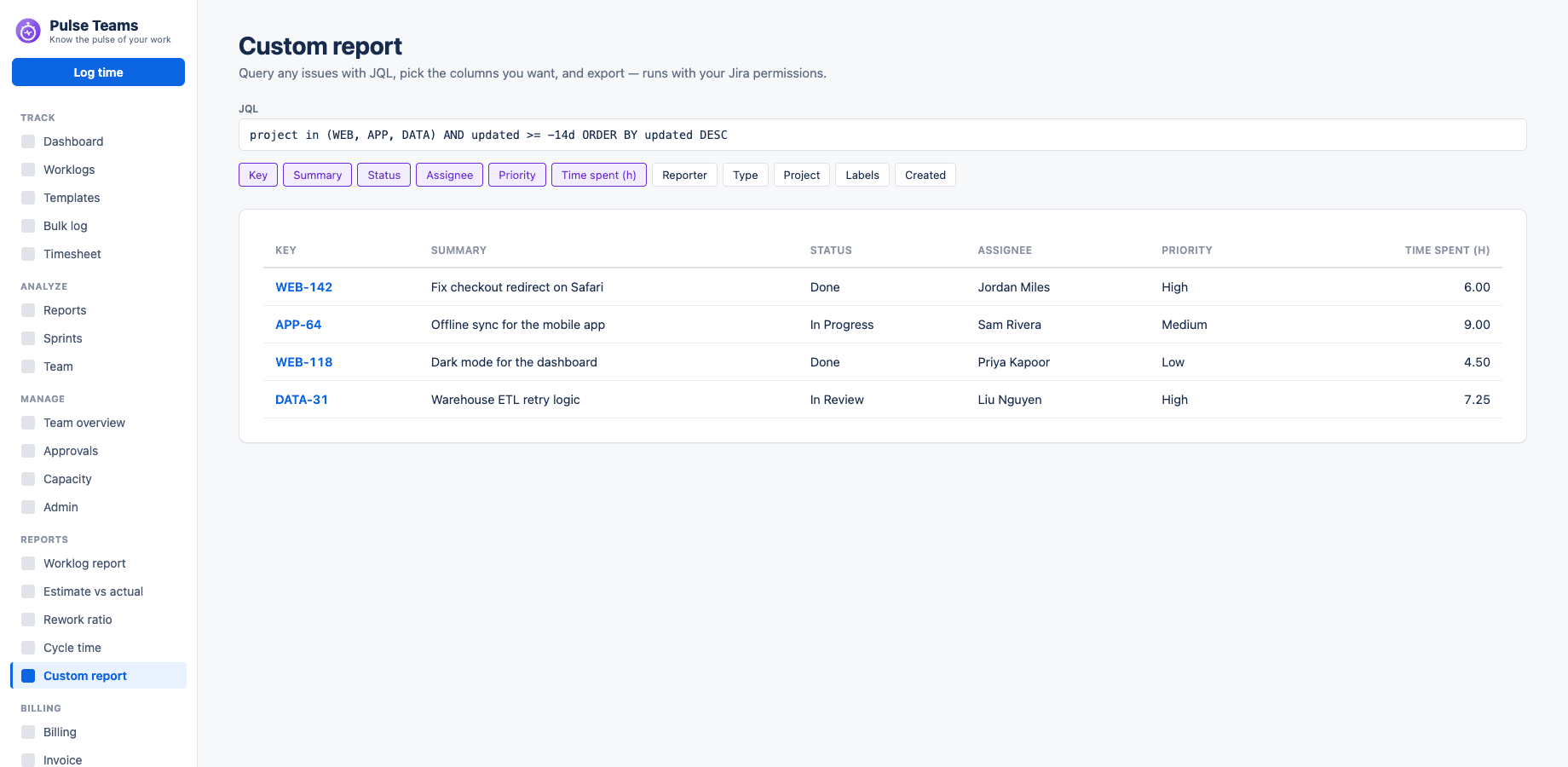Image resolution: width=1568 pixels, height=767 pixels.
Task: Click the Bulk log sidebar icon
Action: click(28, 226)
